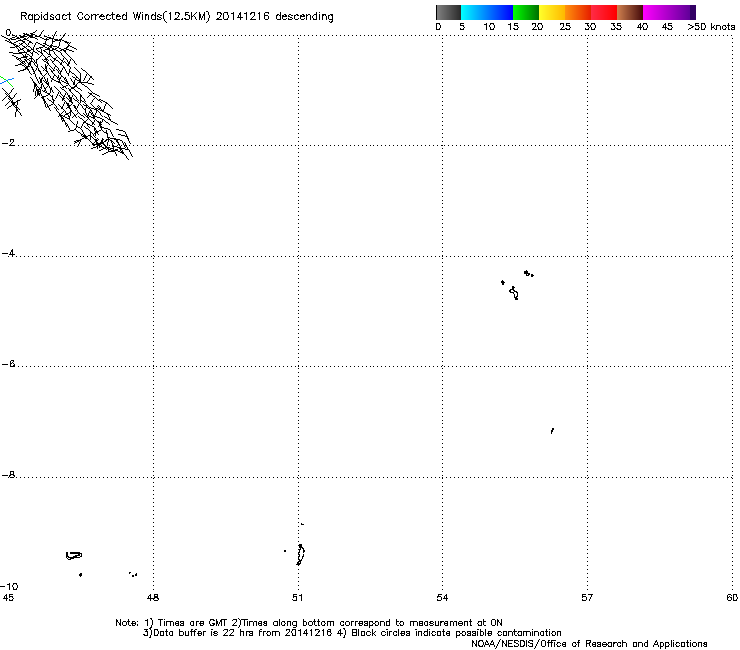This screenshot has height=650, width=740.
Task: Click latitude axis label '-4'
Action: [8, 253]
